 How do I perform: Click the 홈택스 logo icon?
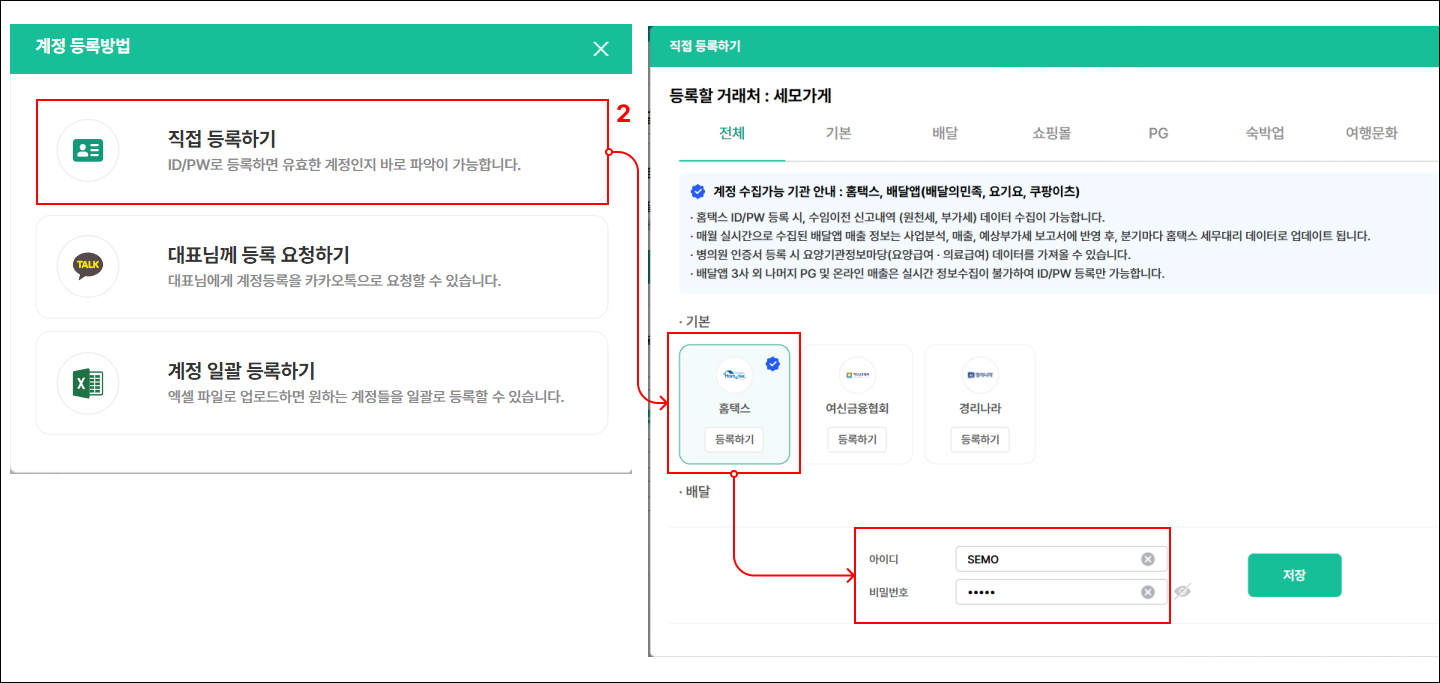point(734,375)
